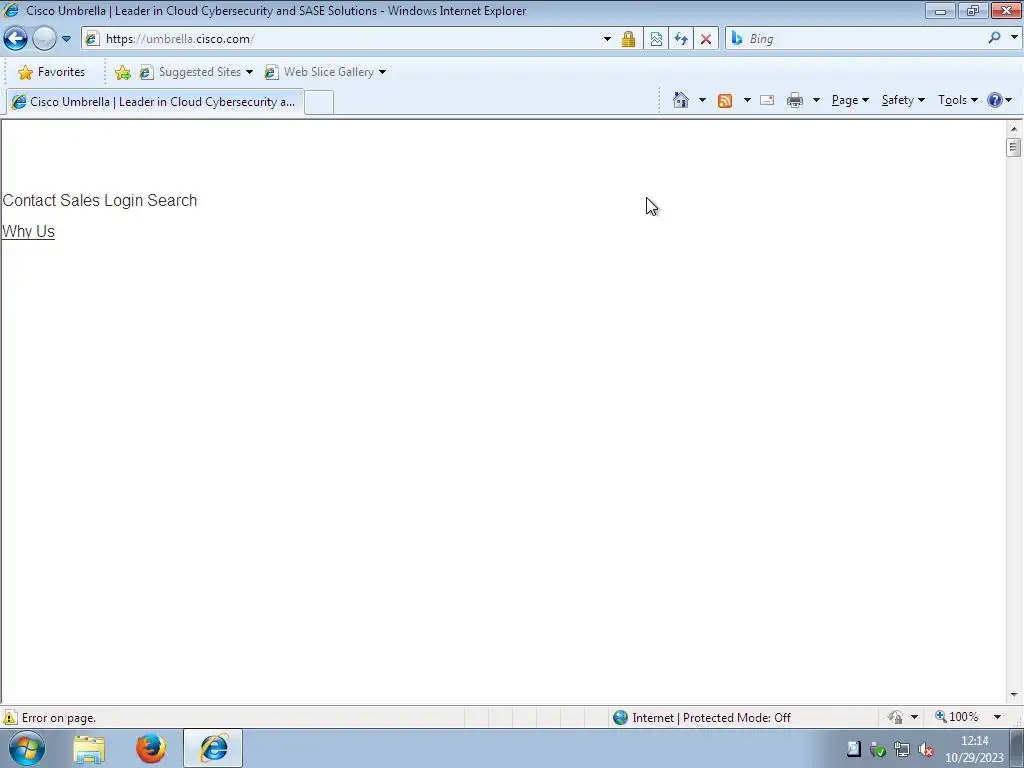View the security report lock icon
This screenshot has height=768, width=1024.
point(628,39)
